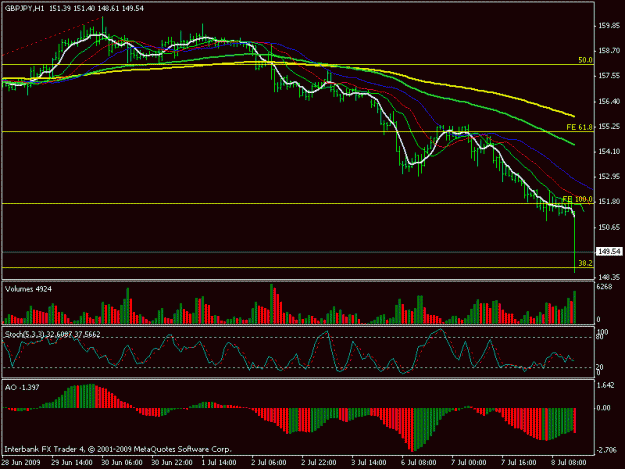Select the 50.0 Fibonacci level label
The height and width of the screenshot is (469, 625).
(585, 60)
